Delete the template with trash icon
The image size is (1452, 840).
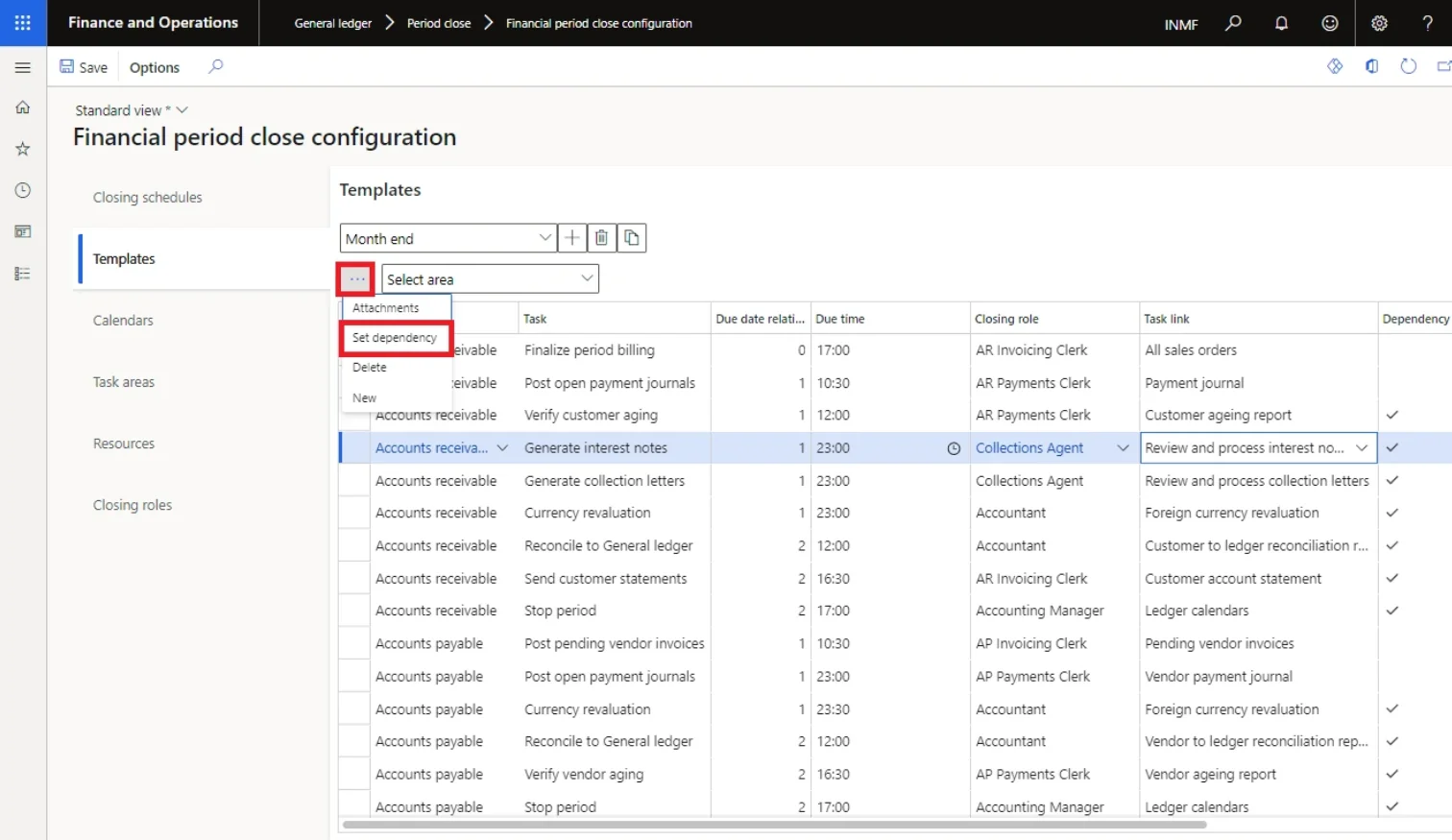point(601,238)
